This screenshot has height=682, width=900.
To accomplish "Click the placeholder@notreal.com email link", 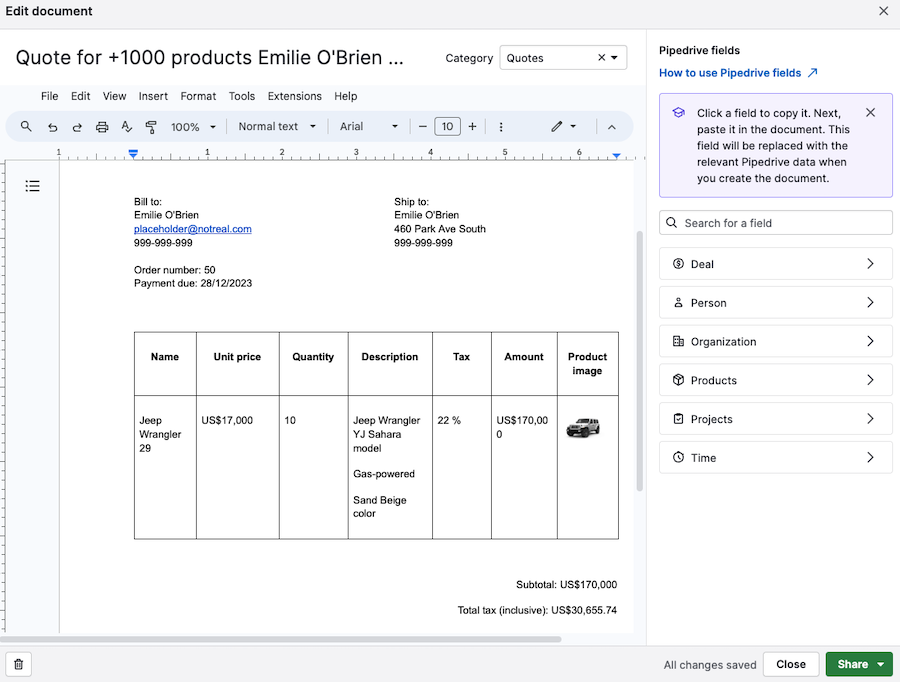I will 192,228.
